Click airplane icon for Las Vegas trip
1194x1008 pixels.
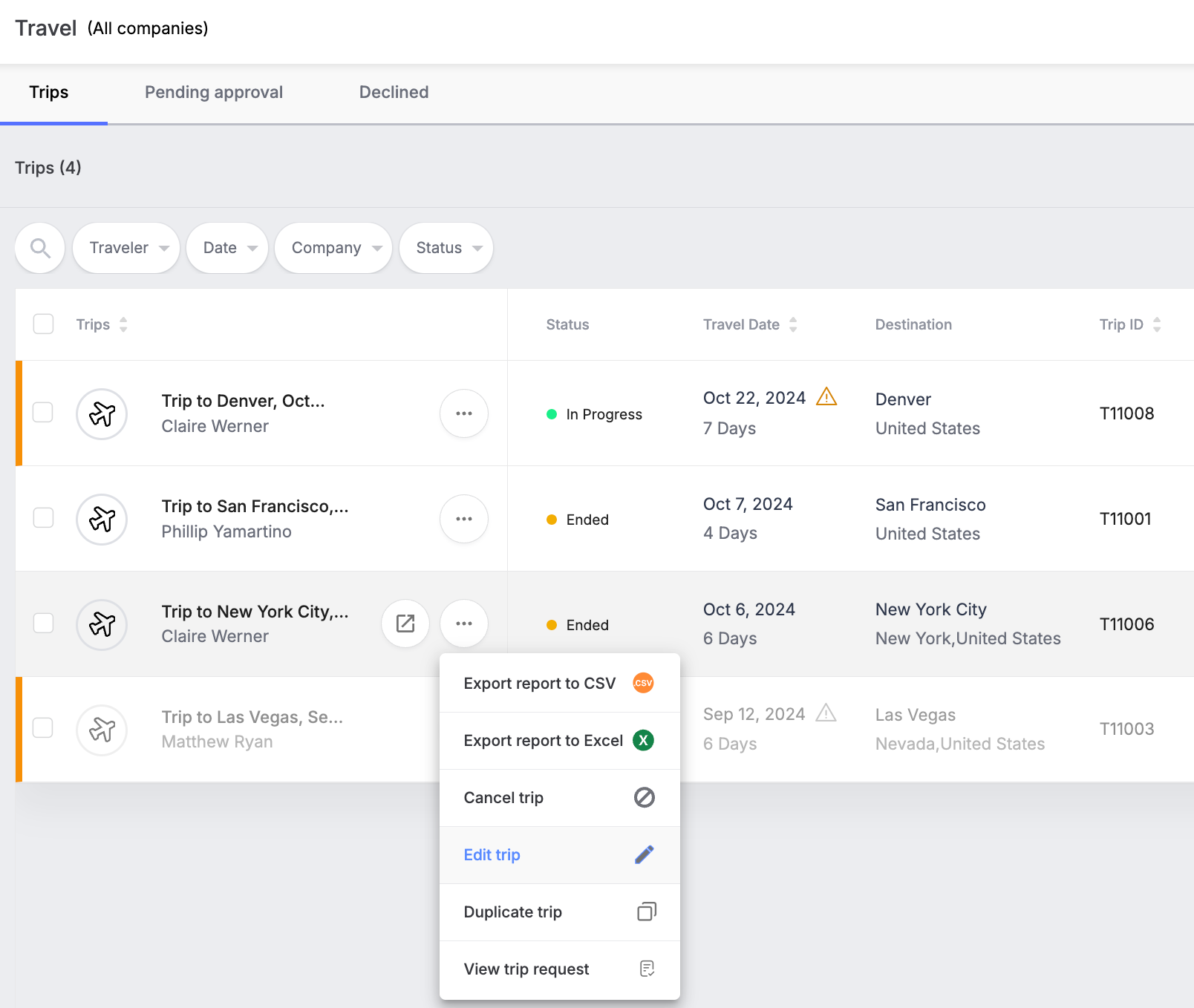pos(102,730)
